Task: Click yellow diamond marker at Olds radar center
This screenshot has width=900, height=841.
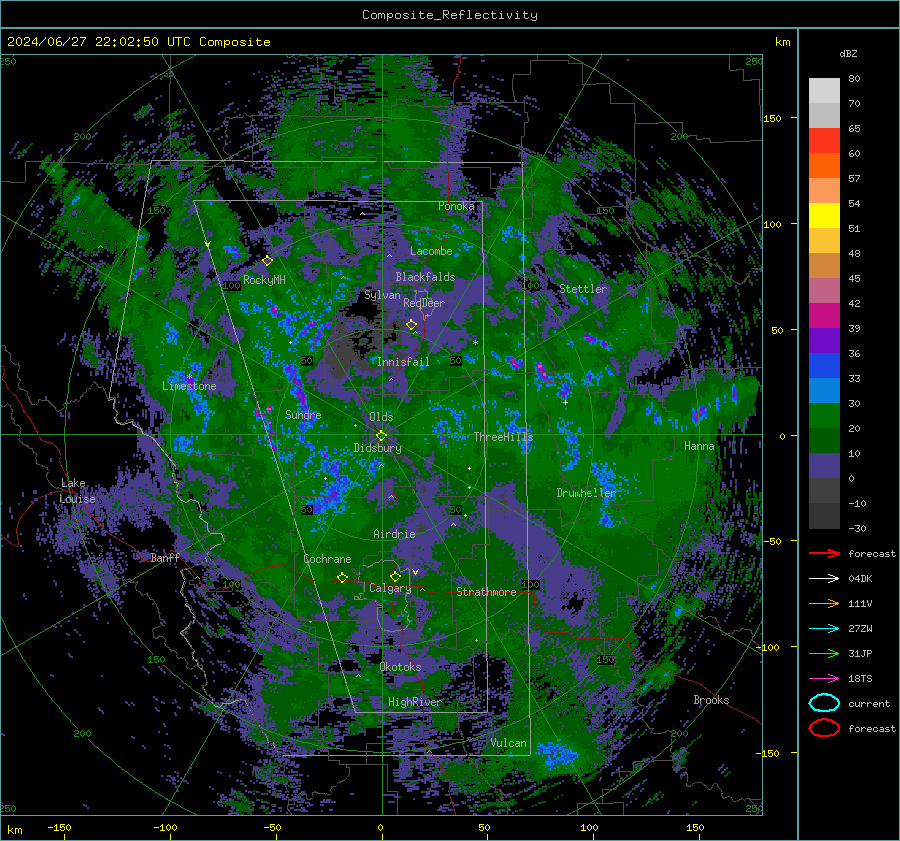Action: pyautogui.click(x=381, y=436)
